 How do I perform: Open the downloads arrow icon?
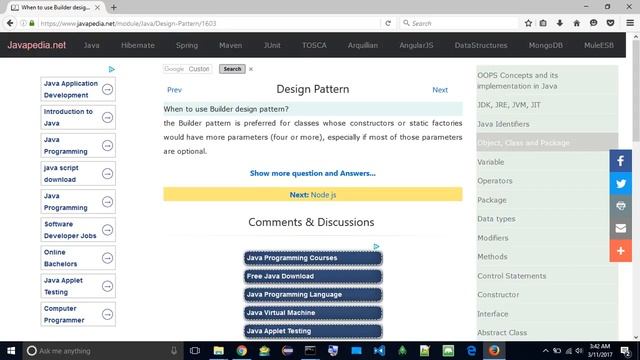[560, 23]
